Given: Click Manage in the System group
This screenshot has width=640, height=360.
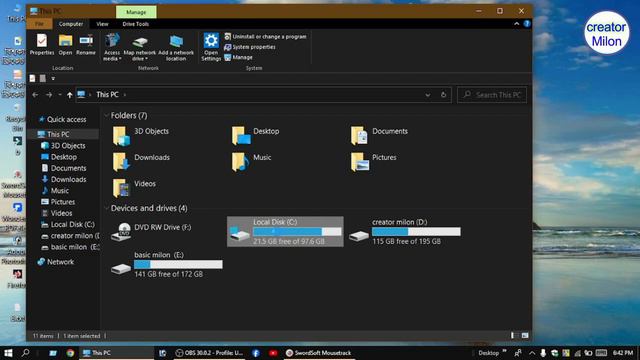Looking at the screenshot, I should pyautogui.click(x=238, y=58).
